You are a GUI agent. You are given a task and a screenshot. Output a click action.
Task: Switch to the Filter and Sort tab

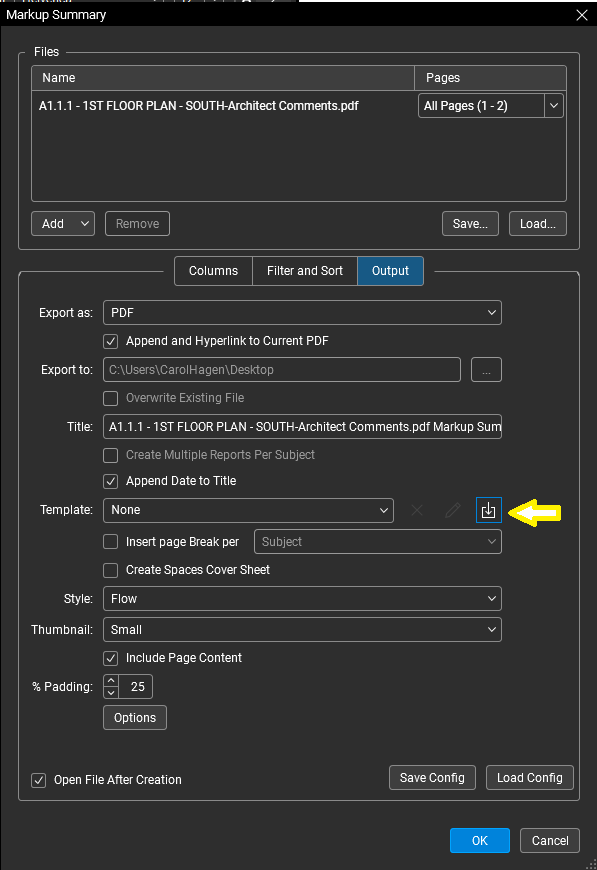tap(305, 271)
